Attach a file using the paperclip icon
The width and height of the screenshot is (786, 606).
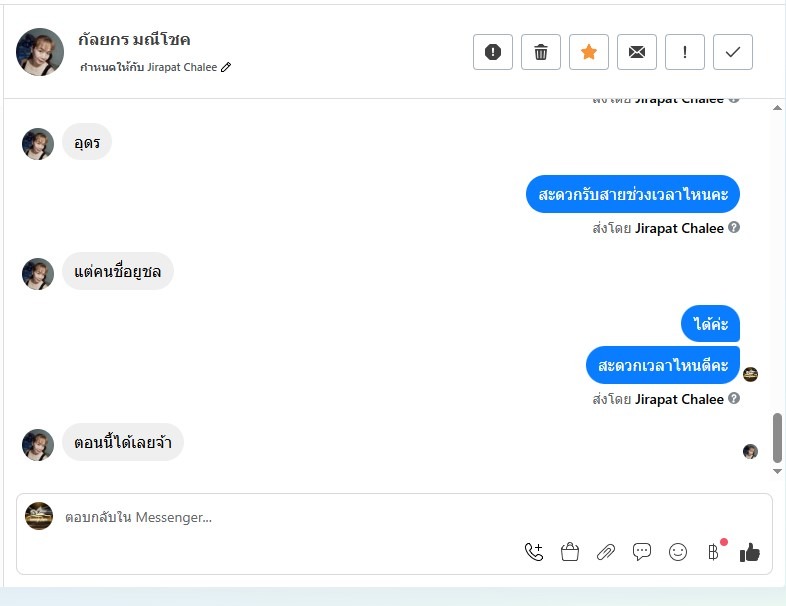click(x=606, y=552)
